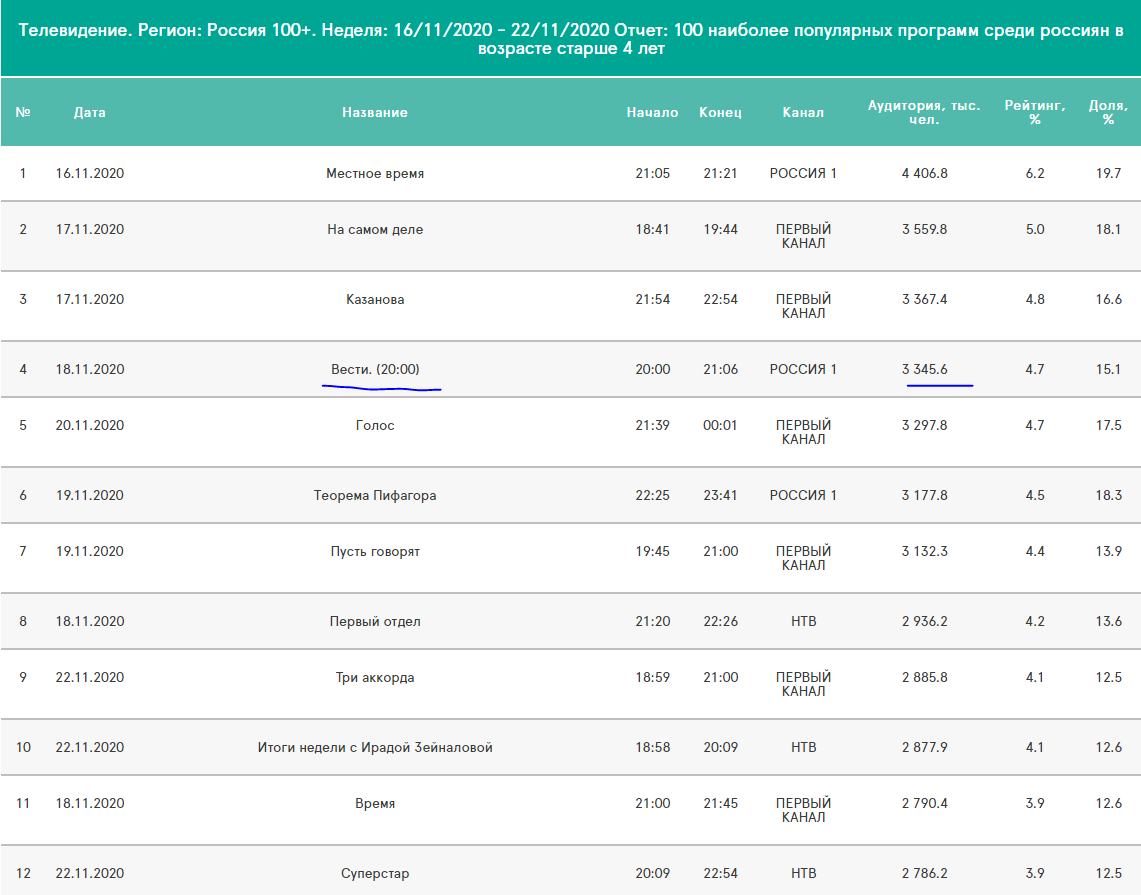The image size is (1141, 895).
Task: Click the 'На самом деле' program title
Action: [375, 230]
